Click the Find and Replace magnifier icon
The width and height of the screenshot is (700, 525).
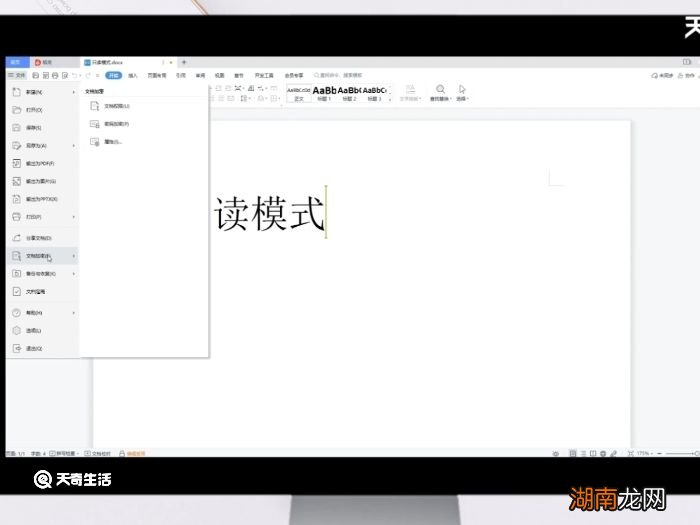pyautogui.click(x=440, y=89)
